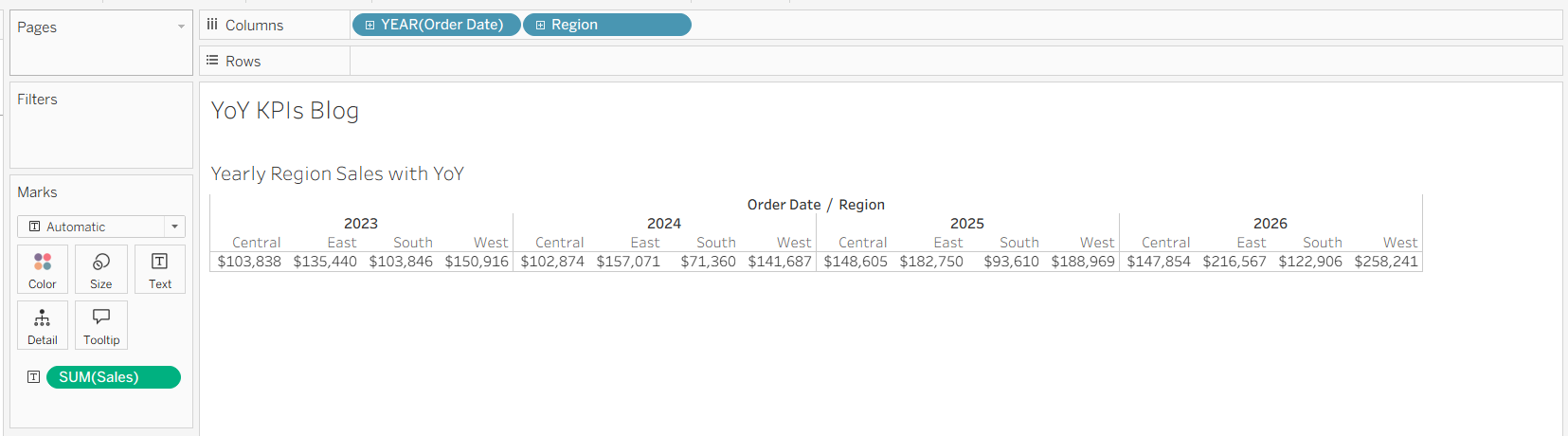Click the Order Date / Region header label

(x=816, y=205)
